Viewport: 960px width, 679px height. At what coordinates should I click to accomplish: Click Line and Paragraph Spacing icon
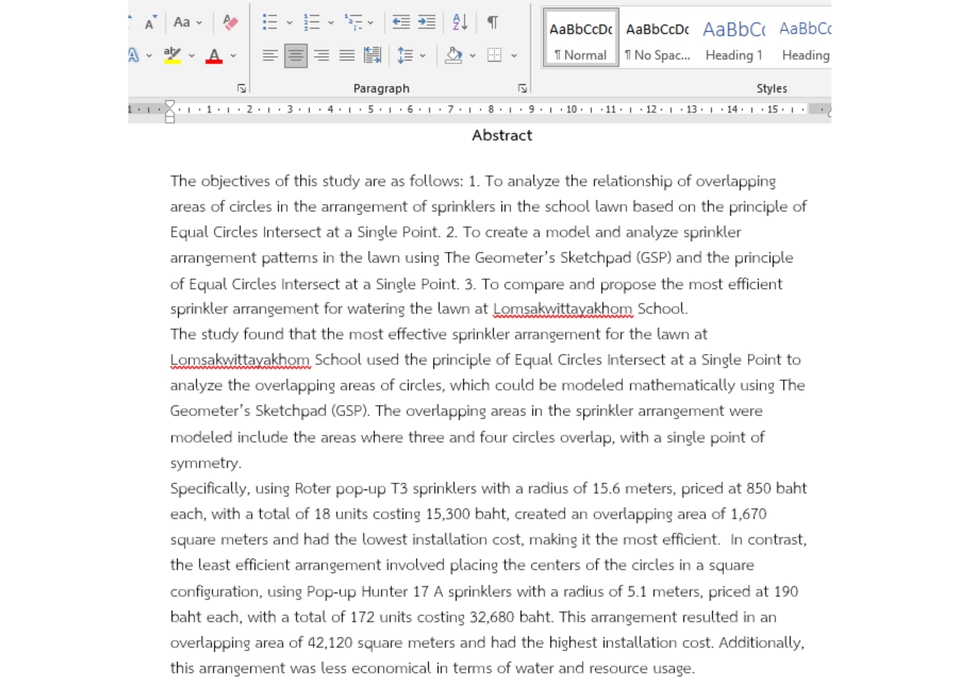405,56
